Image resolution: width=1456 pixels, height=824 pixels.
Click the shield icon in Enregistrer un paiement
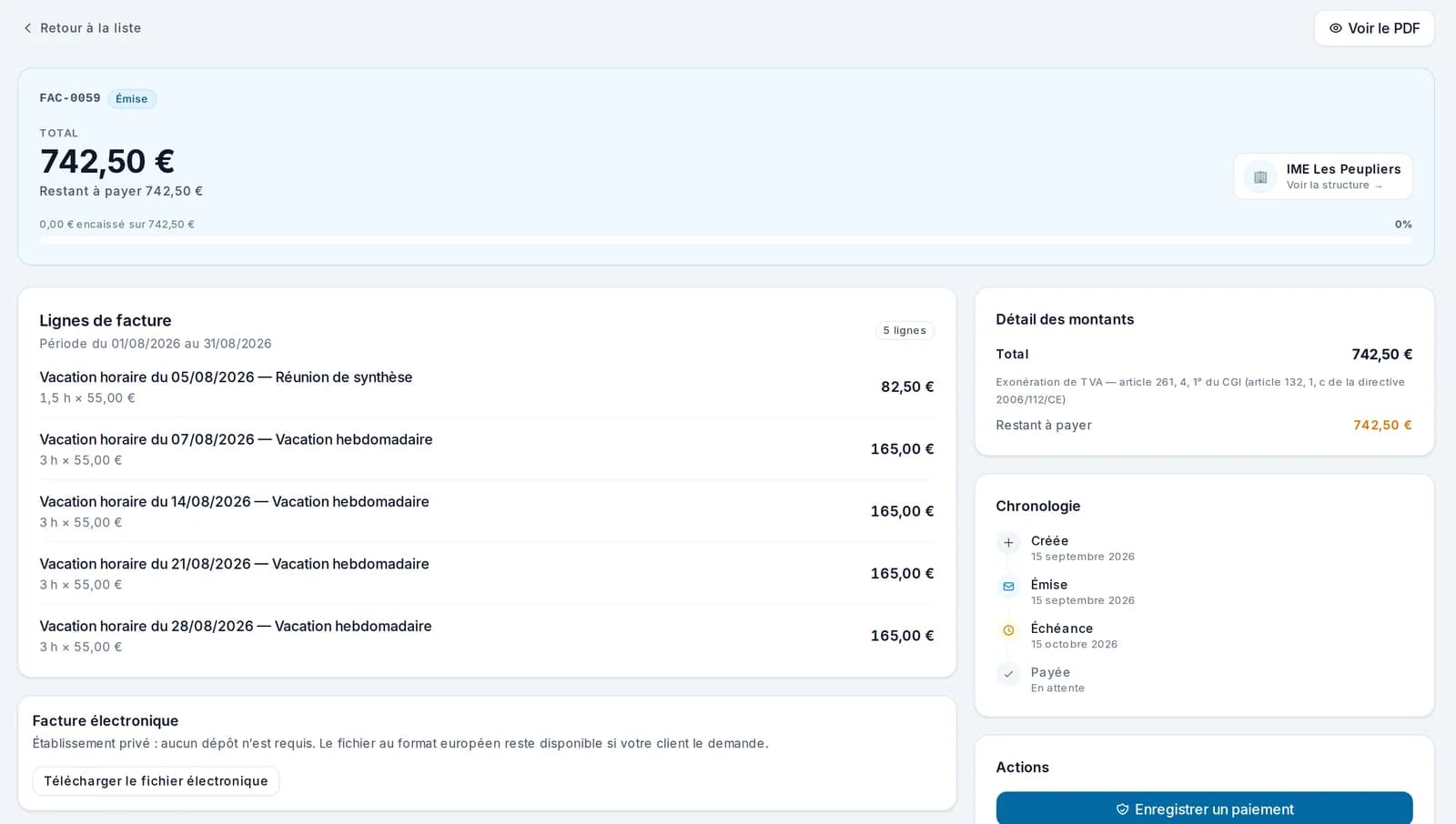[1122, 809]
